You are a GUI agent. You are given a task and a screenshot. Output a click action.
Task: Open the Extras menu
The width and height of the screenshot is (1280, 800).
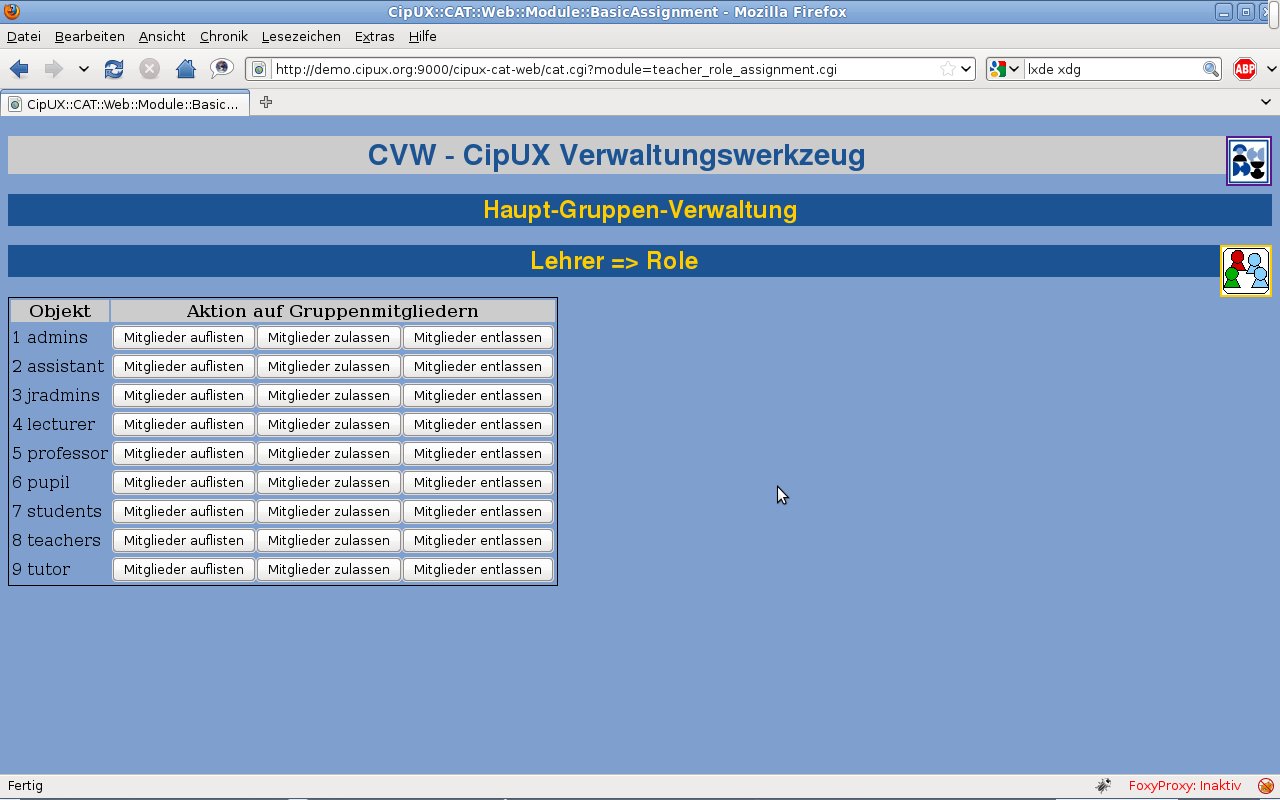(x=375, y=36)
